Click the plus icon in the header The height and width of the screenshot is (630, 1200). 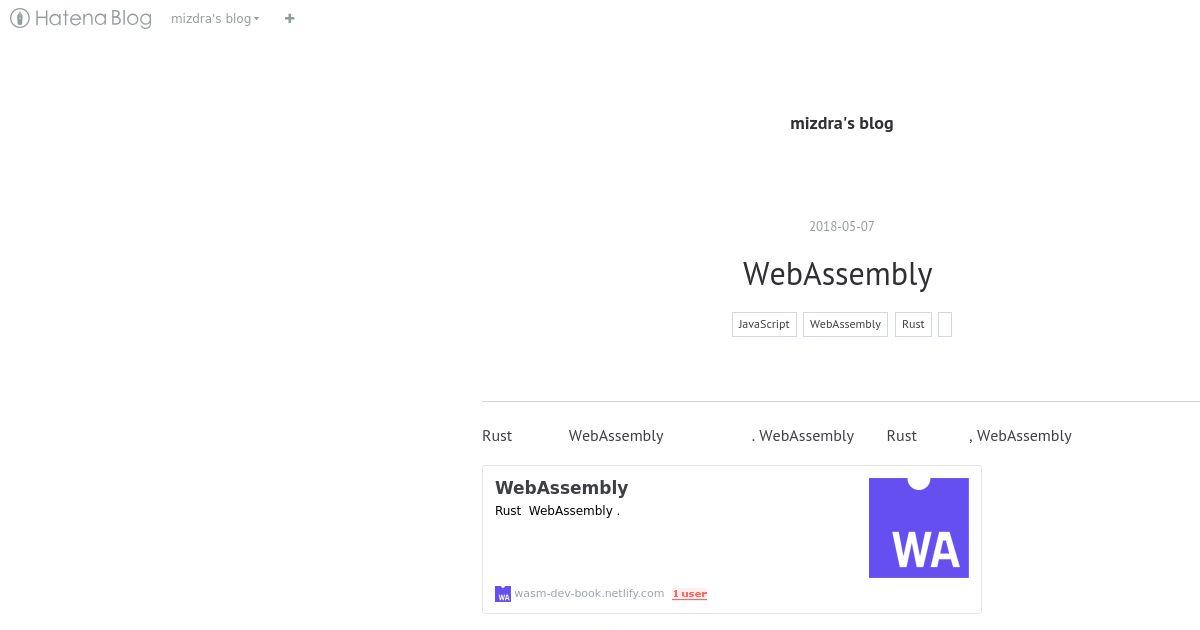coord(290,18)
